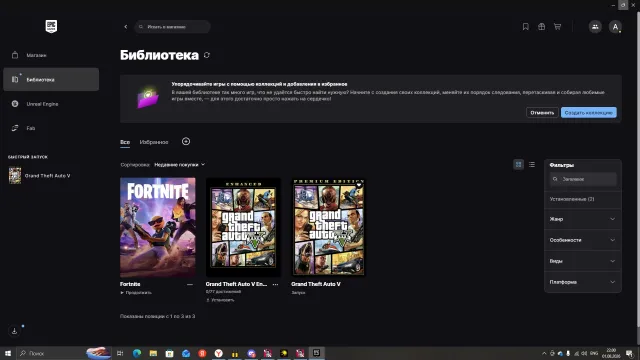Screen dimensions: 640x360
Task: Click the volume tray icon
Action: 584,353
